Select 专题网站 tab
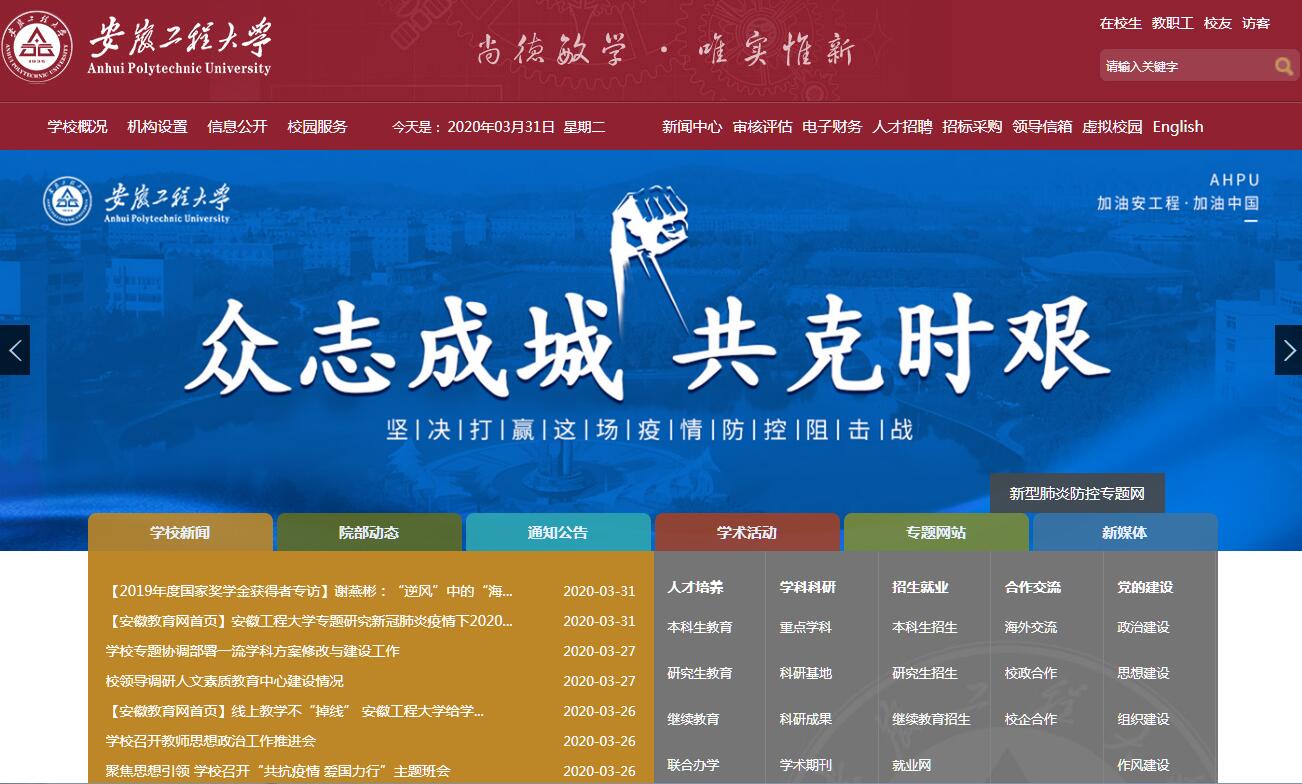Image resolution: width=1302 pixels, height=784 pixels. [936, 532]
